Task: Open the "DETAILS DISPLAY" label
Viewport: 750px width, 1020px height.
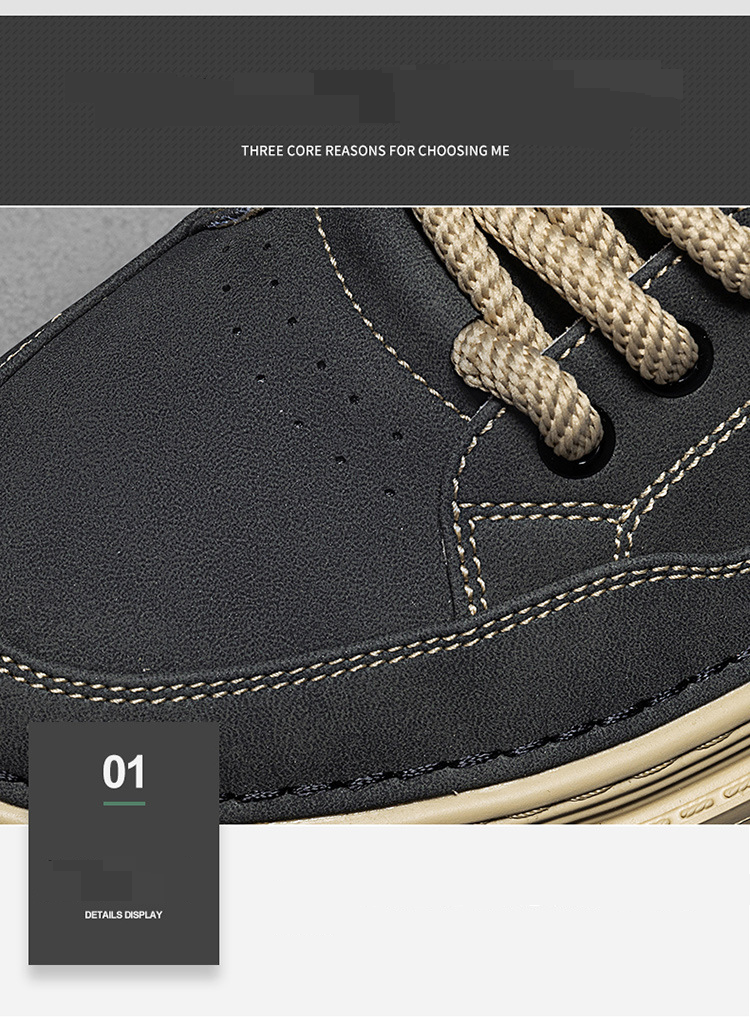Action: coord(123,914)
